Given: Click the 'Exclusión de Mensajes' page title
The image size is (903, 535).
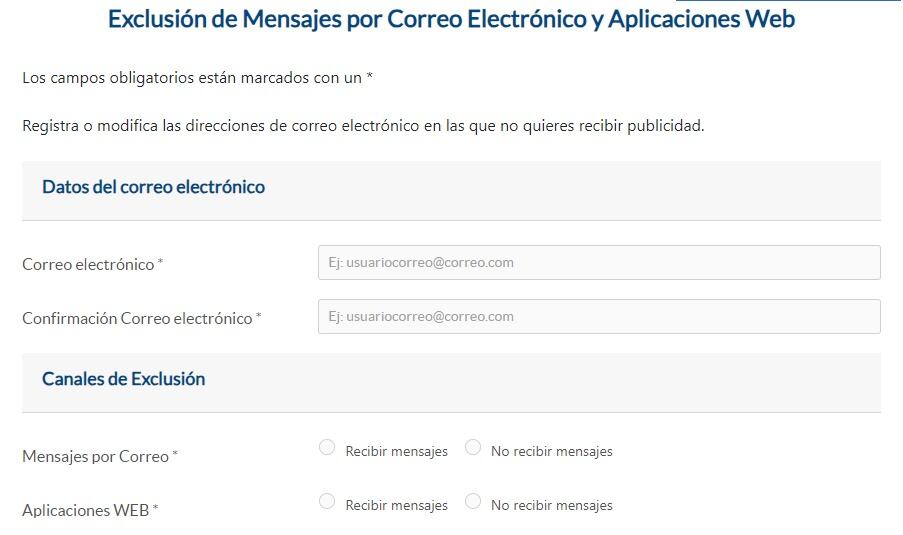Looking at the screenshot, I should 451,19.
